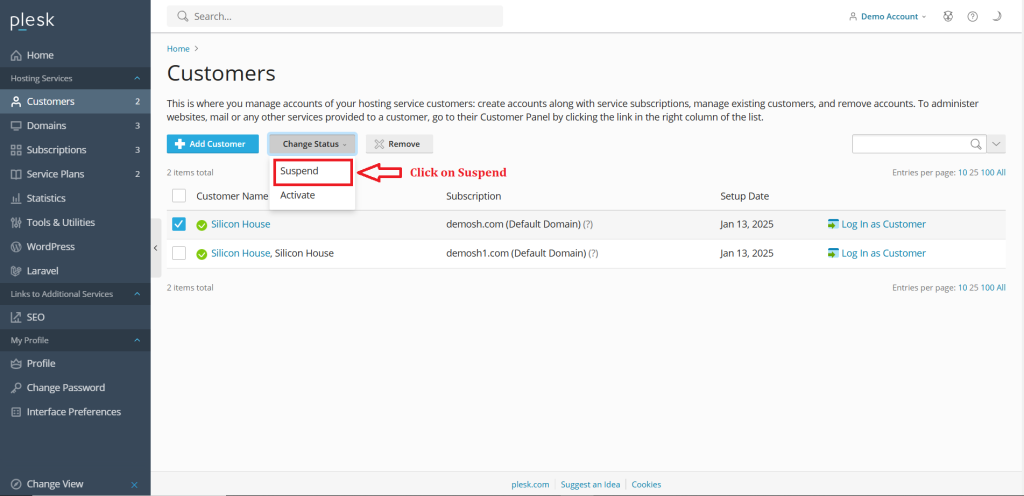Click the Add Customer button
The image size is (1024, 496).
pyautogui.click(x=212, y=144)
